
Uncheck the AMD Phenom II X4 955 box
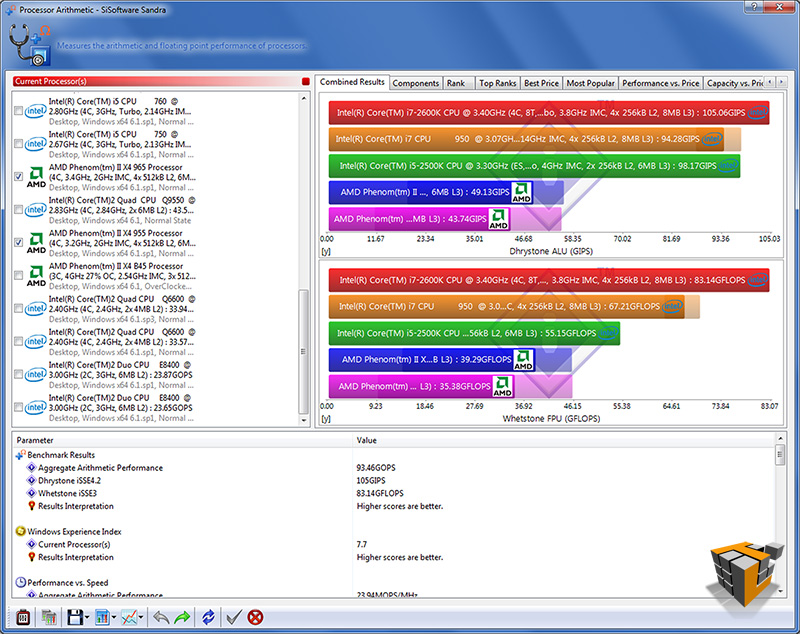[18, 242]
